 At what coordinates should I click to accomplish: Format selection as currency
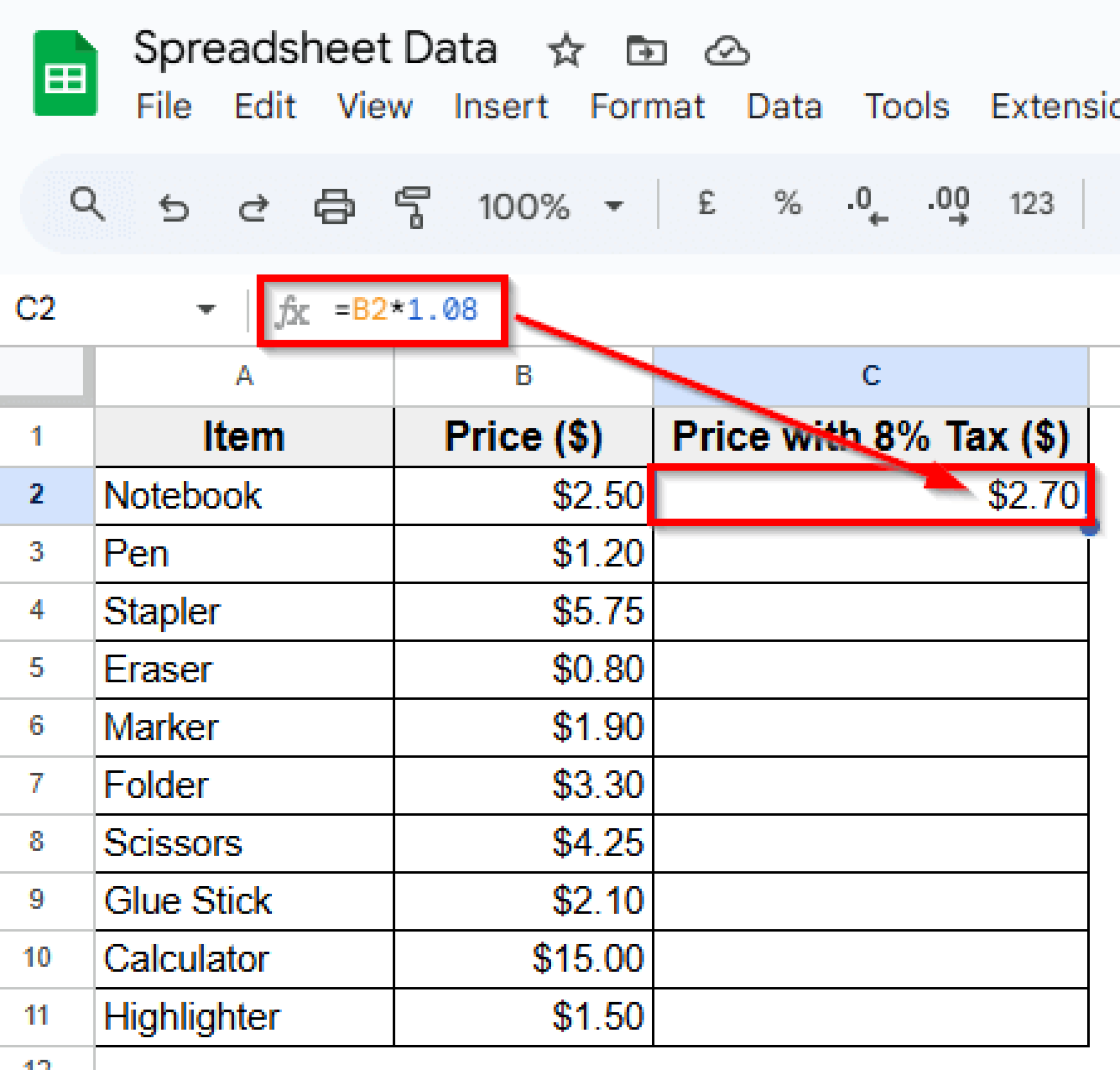707,205
